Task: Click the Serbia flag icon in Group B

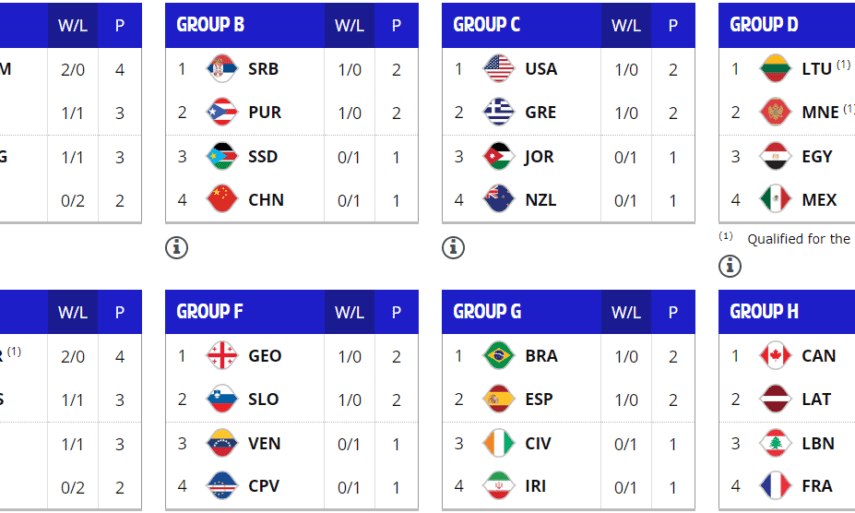Action: (x=221, y=69)
